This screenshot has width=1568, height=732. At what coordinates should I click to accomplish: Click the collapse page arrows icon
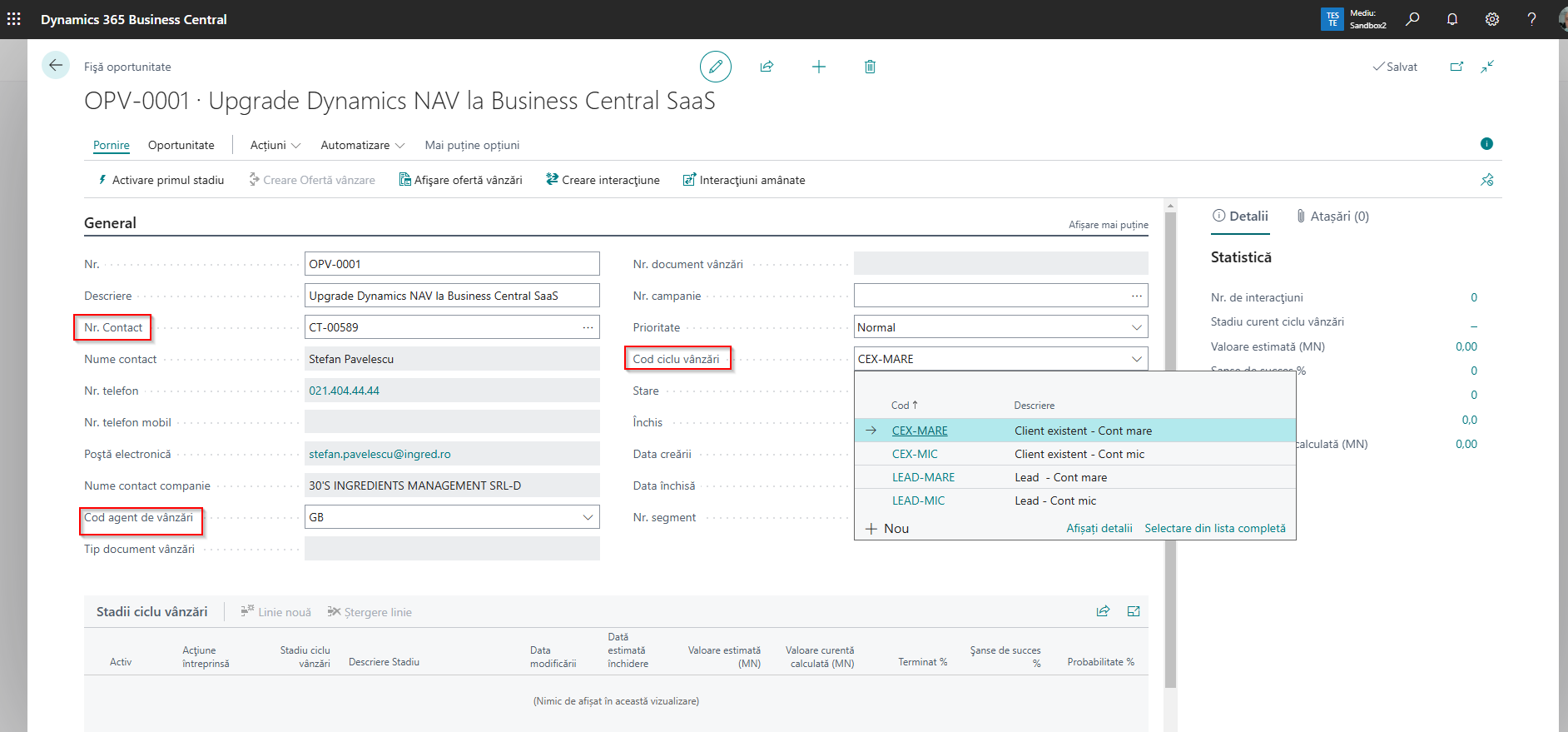tap(1487, 67)
